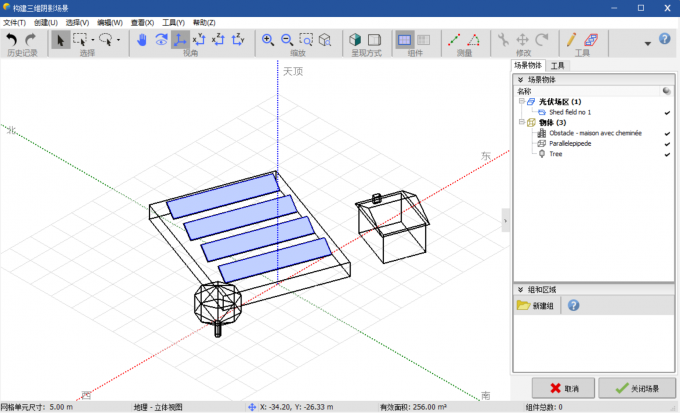Viewport: 680px width, 413px height.
Task: Activate the orbit view tool
Action: pyautogui.click(x=161, y=40)
